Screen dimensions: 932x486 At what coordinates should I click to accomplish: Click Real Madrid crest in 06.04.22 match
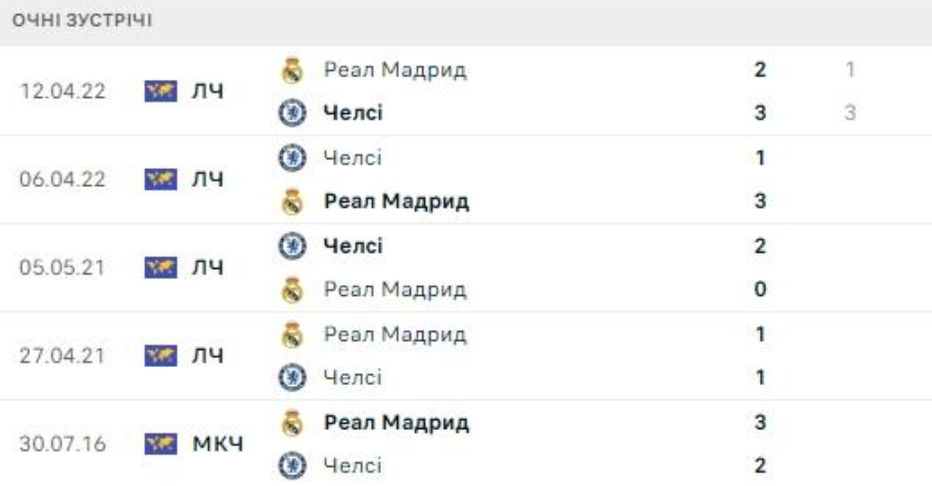(291, 202)
